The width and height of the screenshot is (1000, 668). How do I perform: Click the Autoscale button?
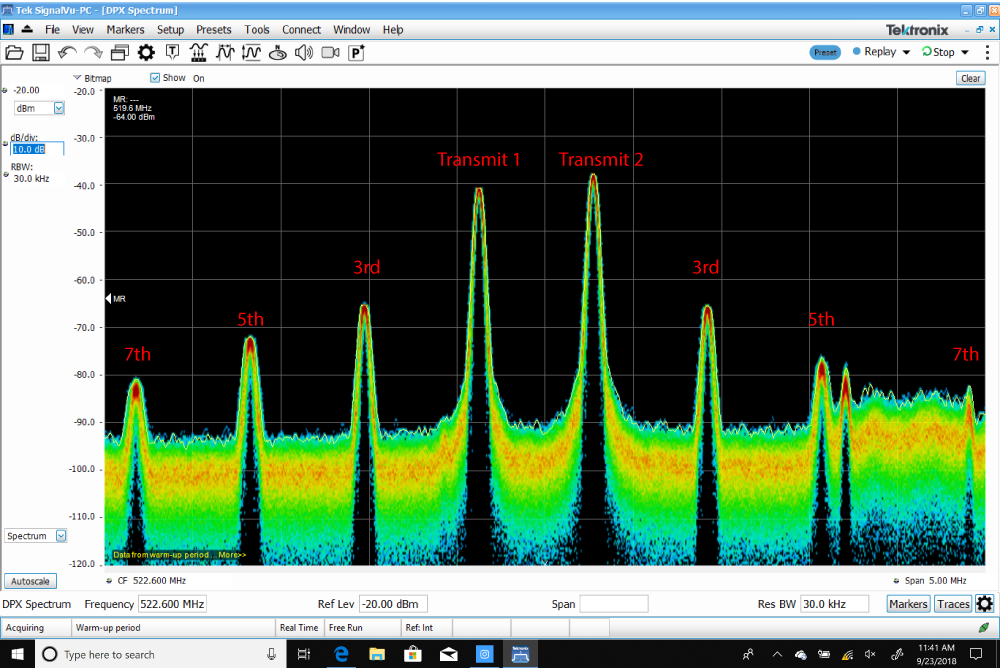click(31, 581)
